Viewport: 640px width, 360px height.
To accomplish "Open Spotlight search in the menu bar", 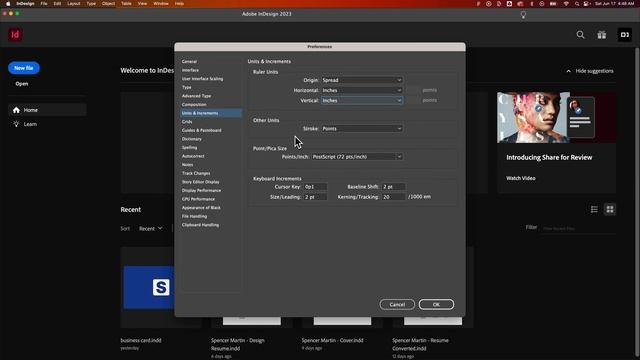I will pos(576,4).
